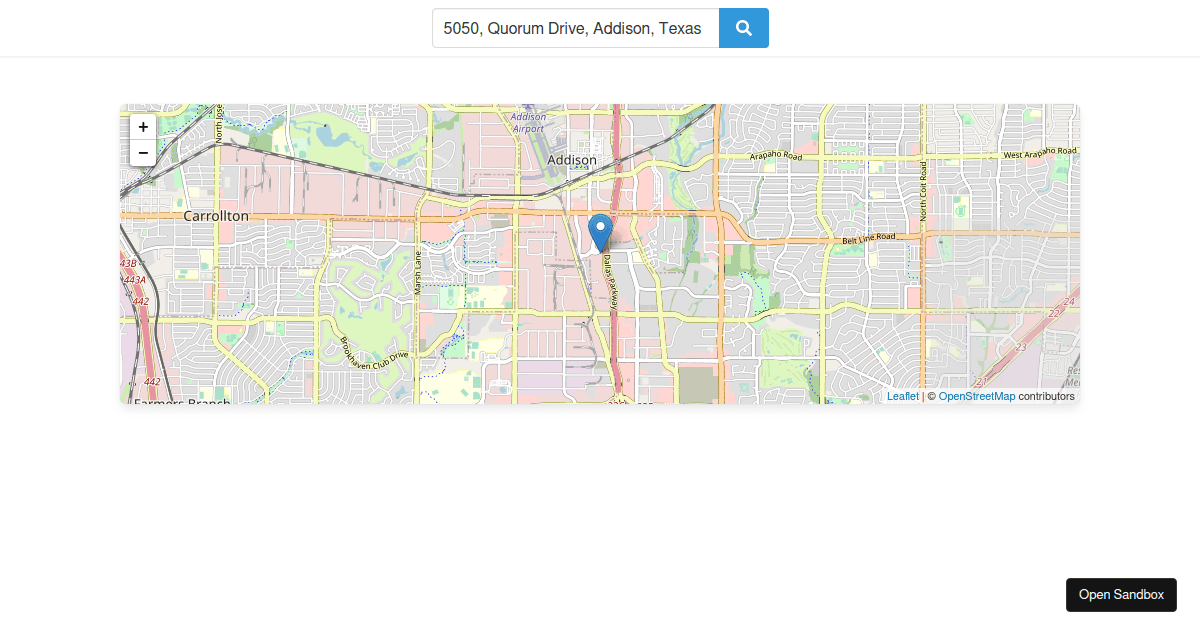Click the 443A route marker on the map
1200x630 pixels.
pyautogui.click(x=133, y=280)
